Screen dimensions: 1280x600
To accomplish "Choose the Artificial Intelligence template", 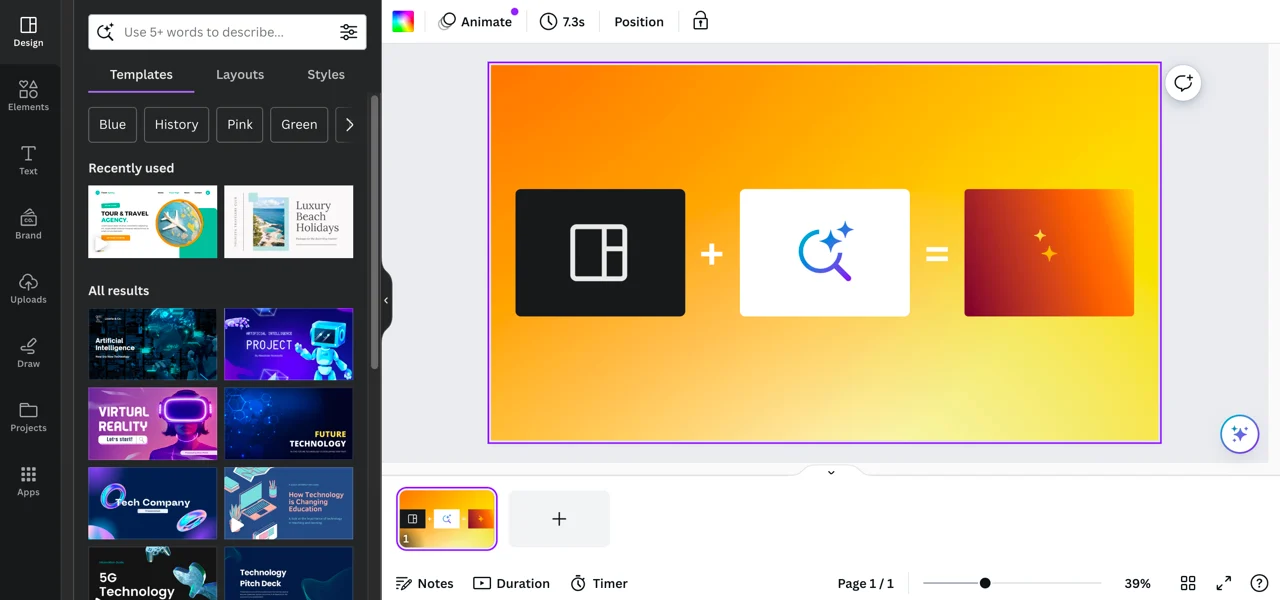I will pyautogui.click(x=153, y=344).
